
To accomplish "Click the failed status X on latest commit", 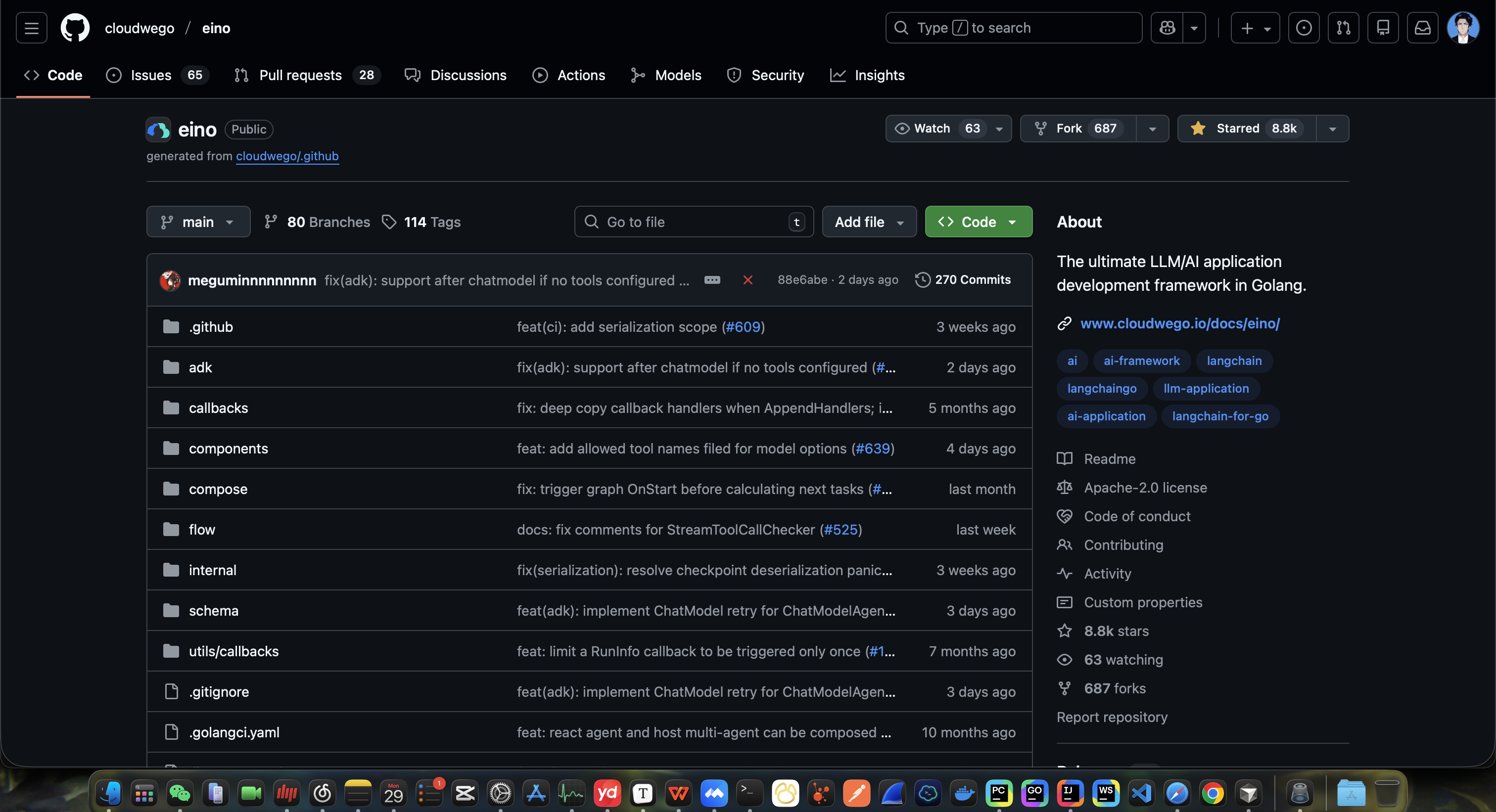I will click(x=748, y=280).
